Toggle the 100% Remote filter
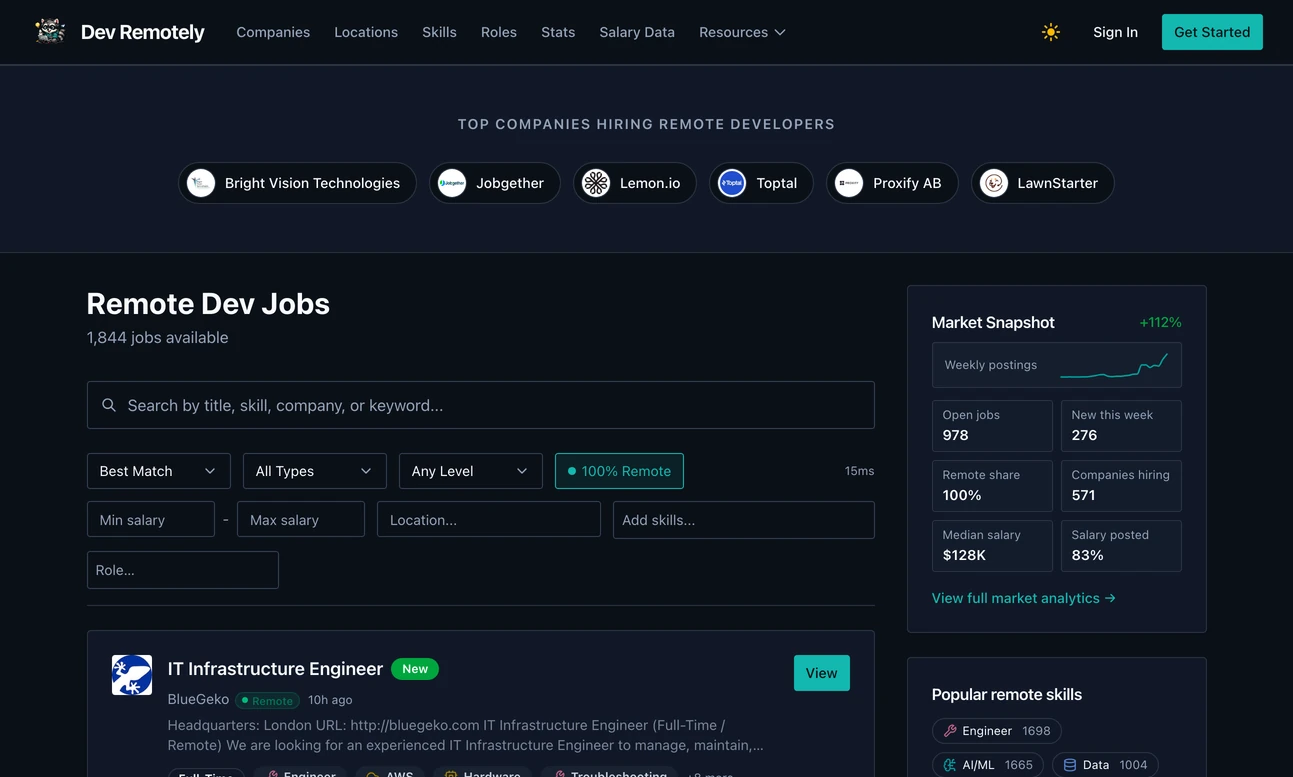Image resolution: width=1293 pixels, height=777 pixels. click(x=619, y=471)
